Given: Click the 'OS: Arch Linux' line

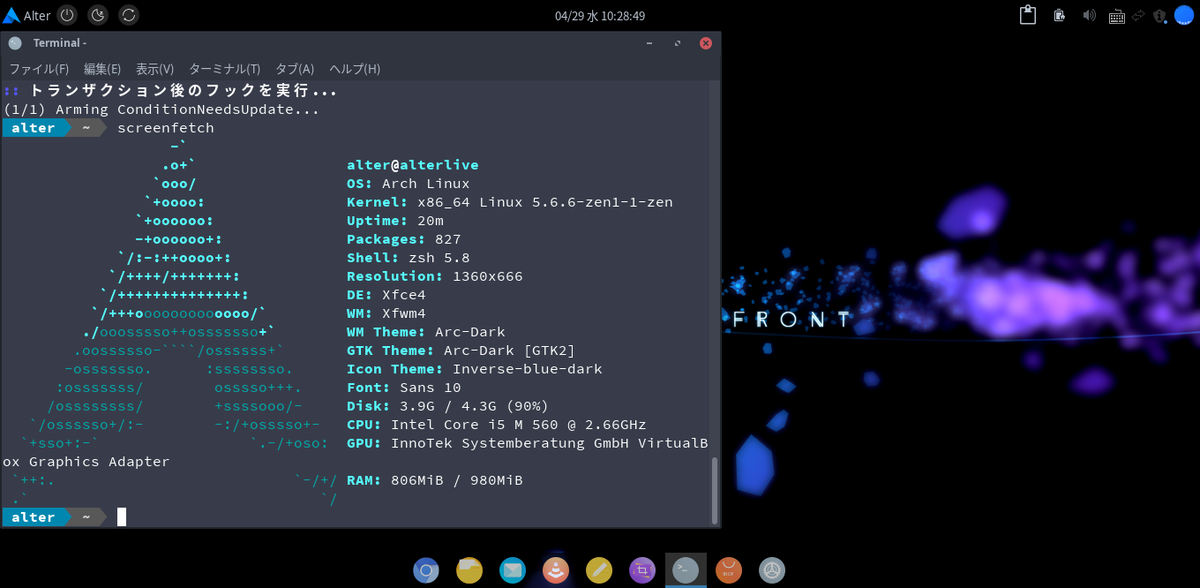Looking at the screenshot, I should pos(408,184).
